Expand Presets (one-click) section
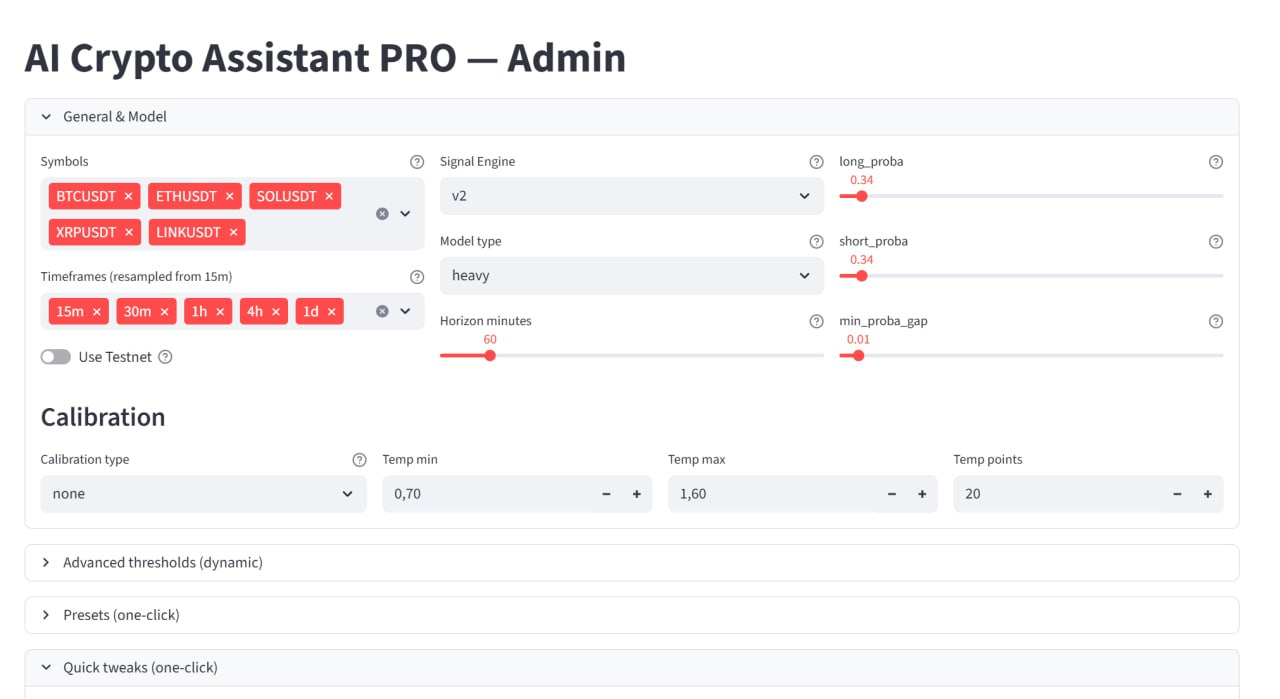 click(632, 615)
